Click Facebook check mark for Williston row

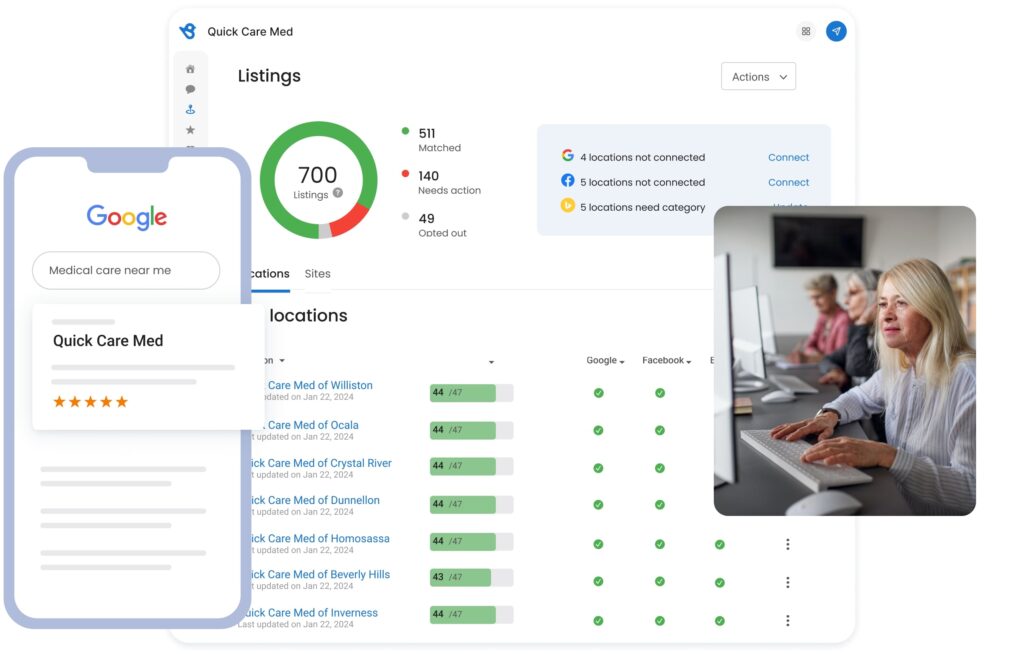(660, 393)
